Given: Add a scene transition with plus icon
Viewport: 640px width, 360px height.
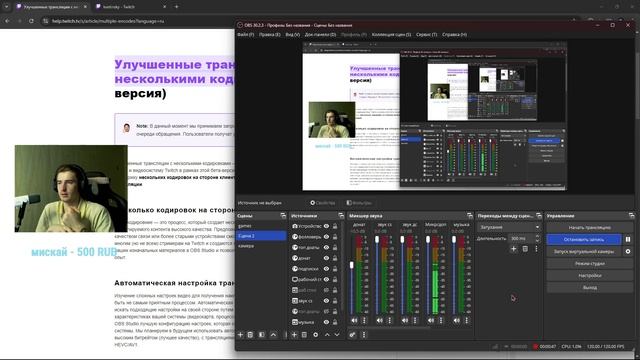Looking at the screenshot, I should pos(513,249).
